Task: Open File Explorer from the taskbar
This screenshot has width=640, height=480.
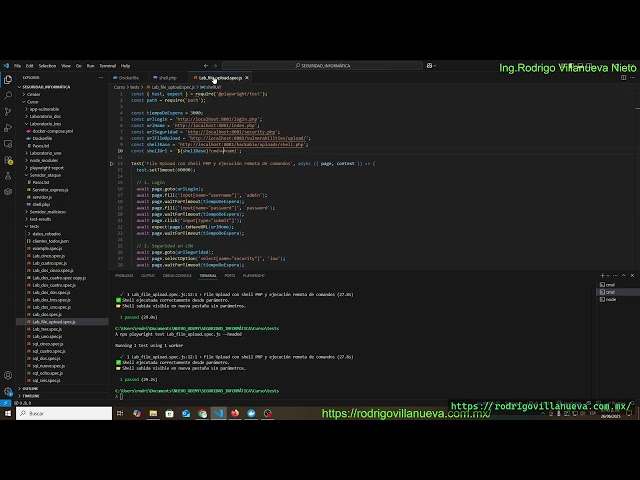Action: pyautogui.click(x=153, y=413)
